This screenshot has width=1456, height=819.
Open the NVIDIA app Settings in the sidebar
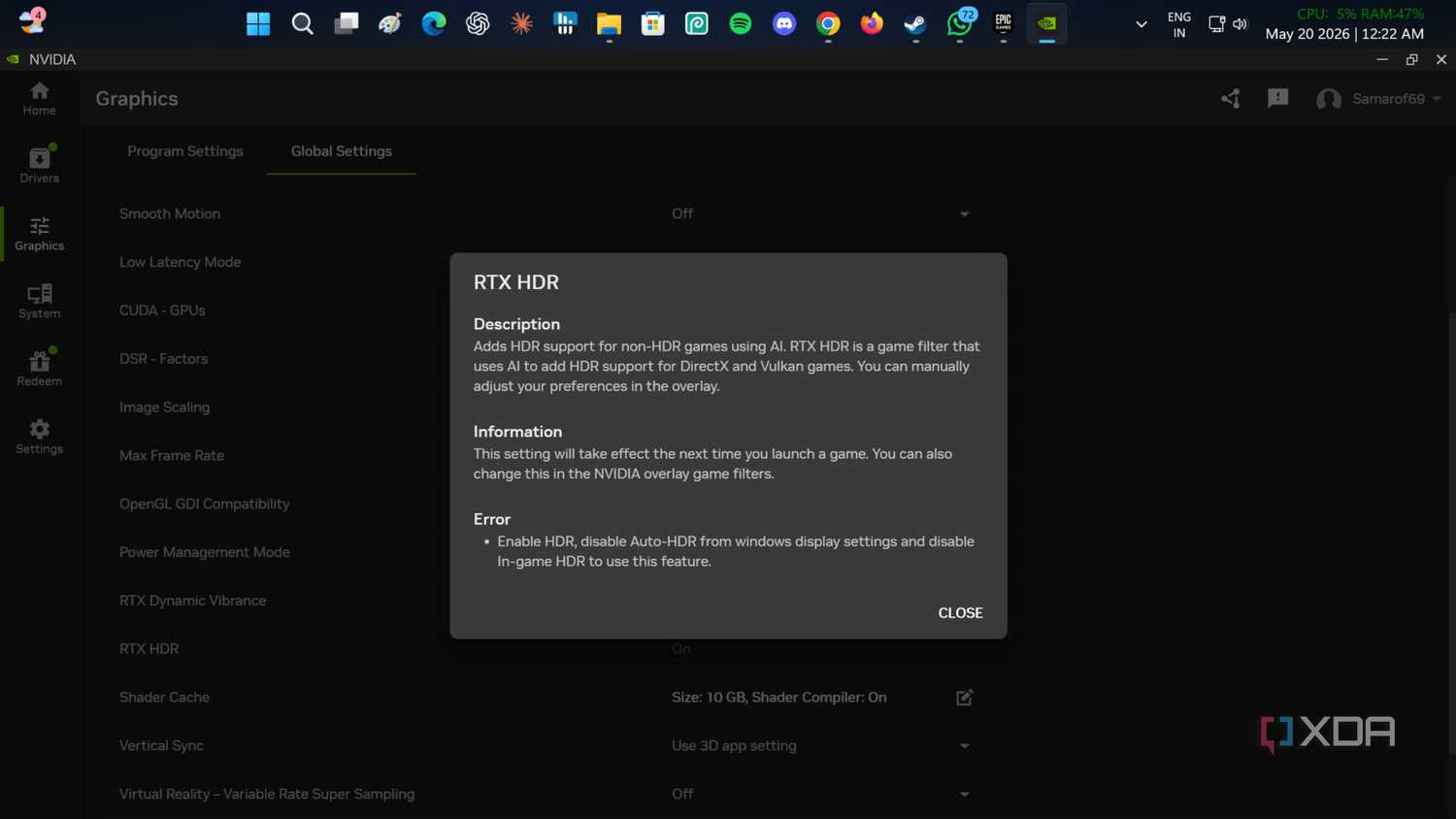(x=40, y=437)
